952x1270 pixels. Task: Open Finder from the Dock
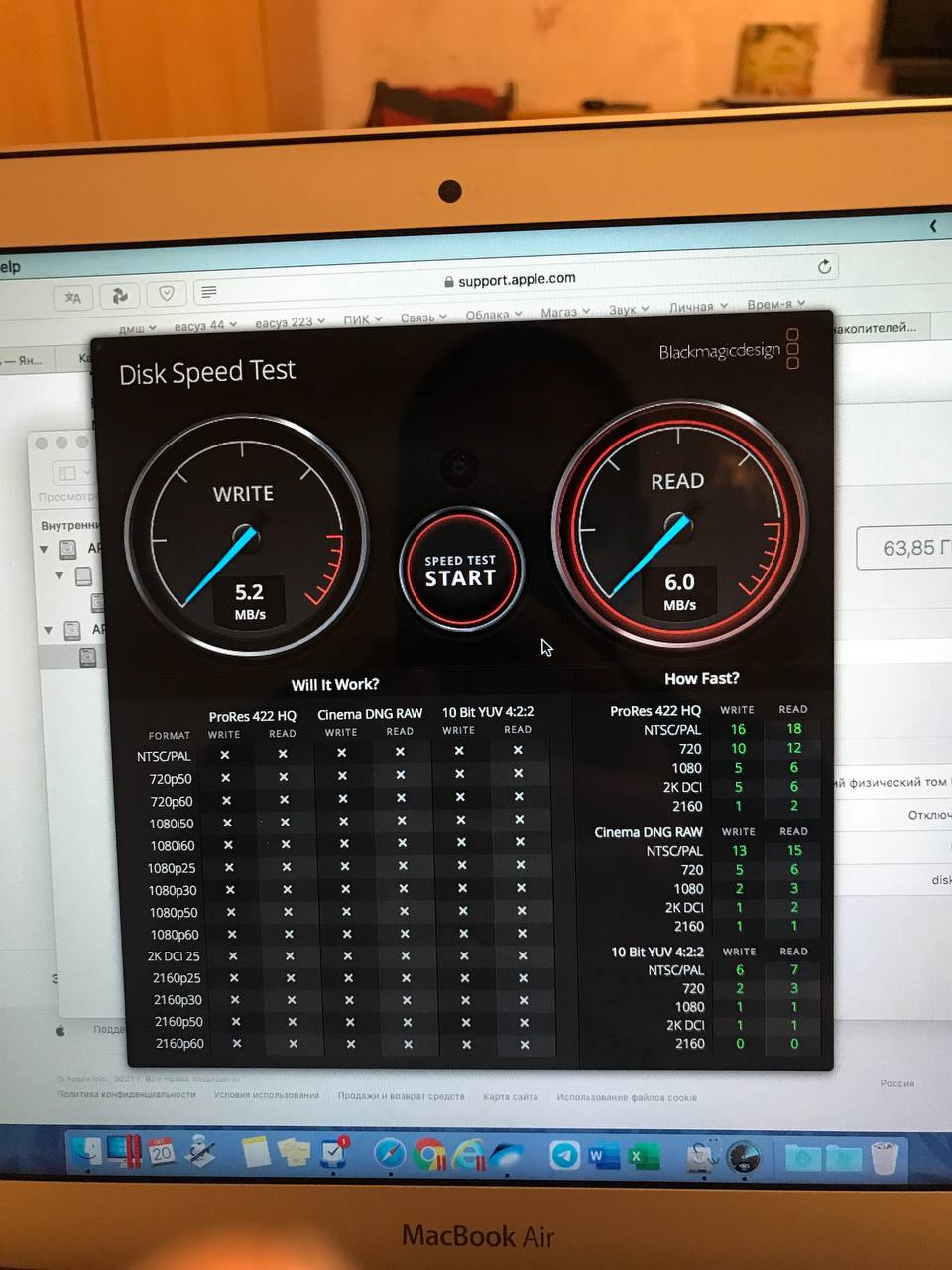tap(87, 1152)
